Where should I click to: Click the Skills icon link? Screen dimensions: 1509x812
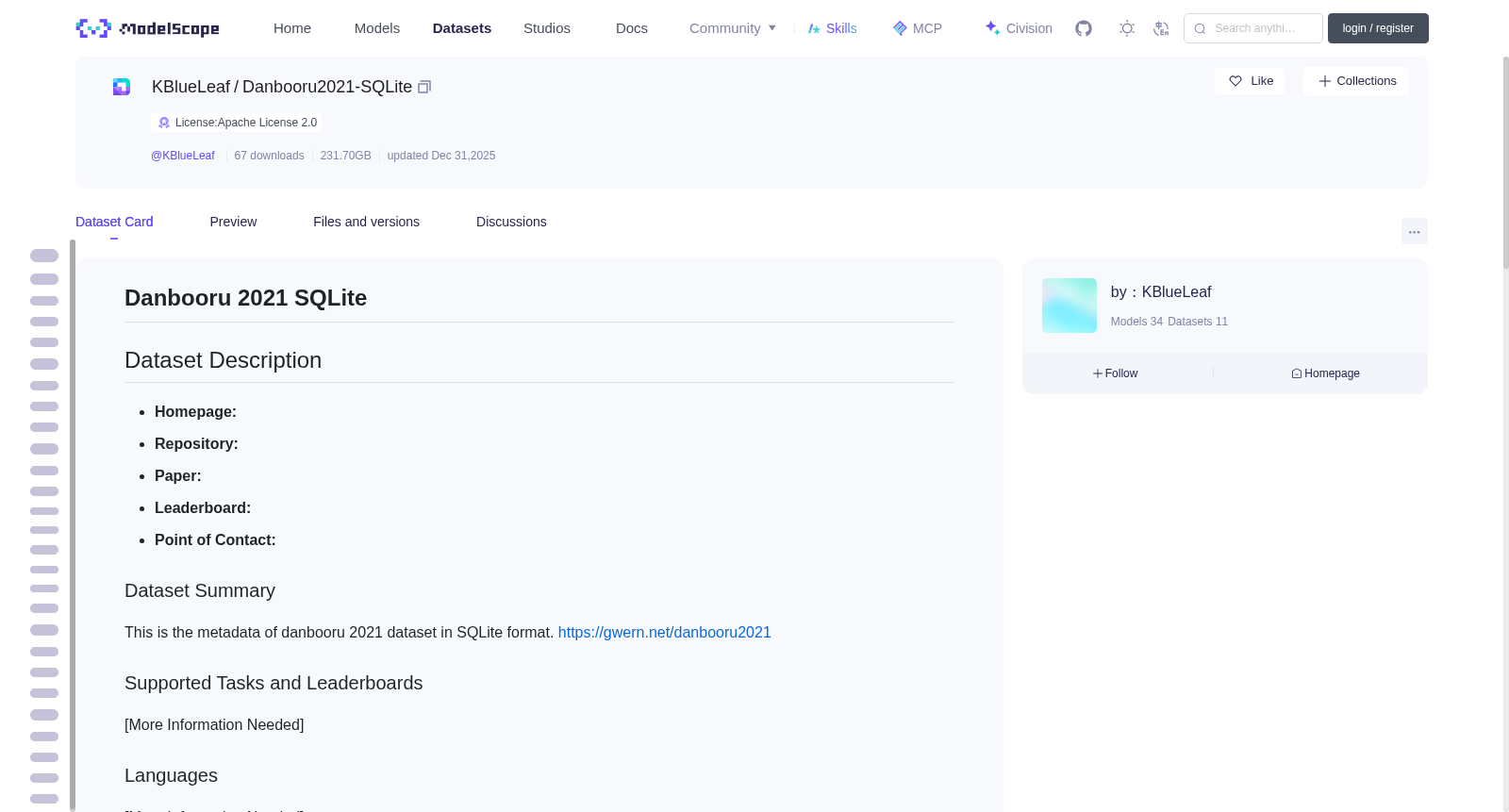pyautogui.click(x=832, y=28)
